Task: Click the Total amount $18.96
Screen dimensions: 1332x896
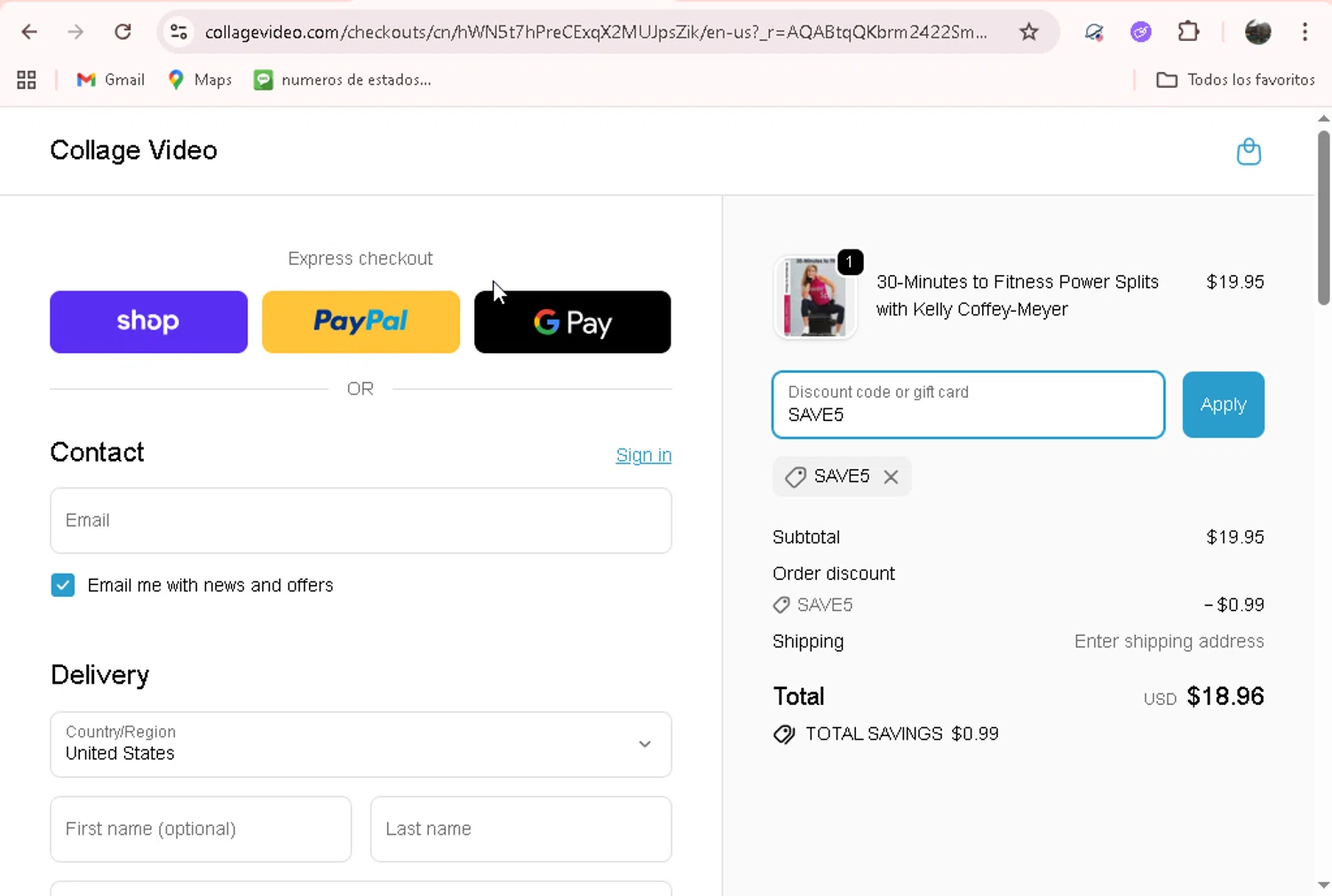Action: 1225,696
